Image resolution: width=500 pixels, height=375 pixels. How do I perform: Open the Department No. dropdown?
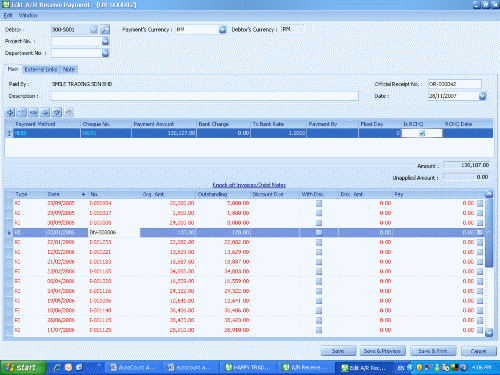tap(105, 53)
